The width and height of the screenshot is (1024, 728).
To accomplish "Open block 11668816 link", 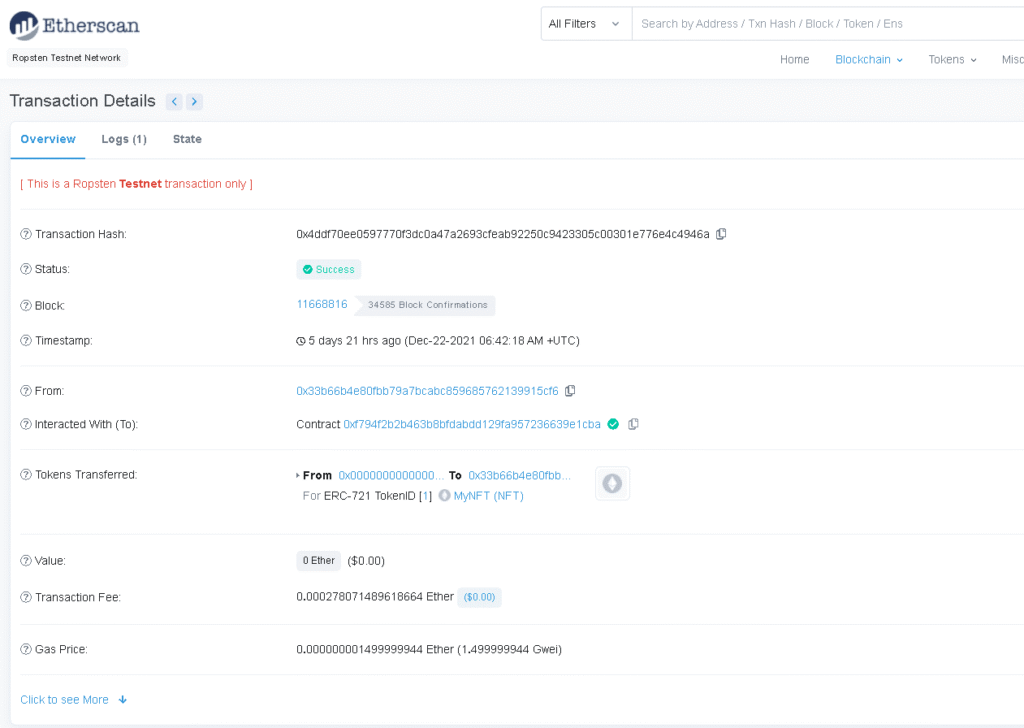I will pyautogui.click(x=321, y=304).
